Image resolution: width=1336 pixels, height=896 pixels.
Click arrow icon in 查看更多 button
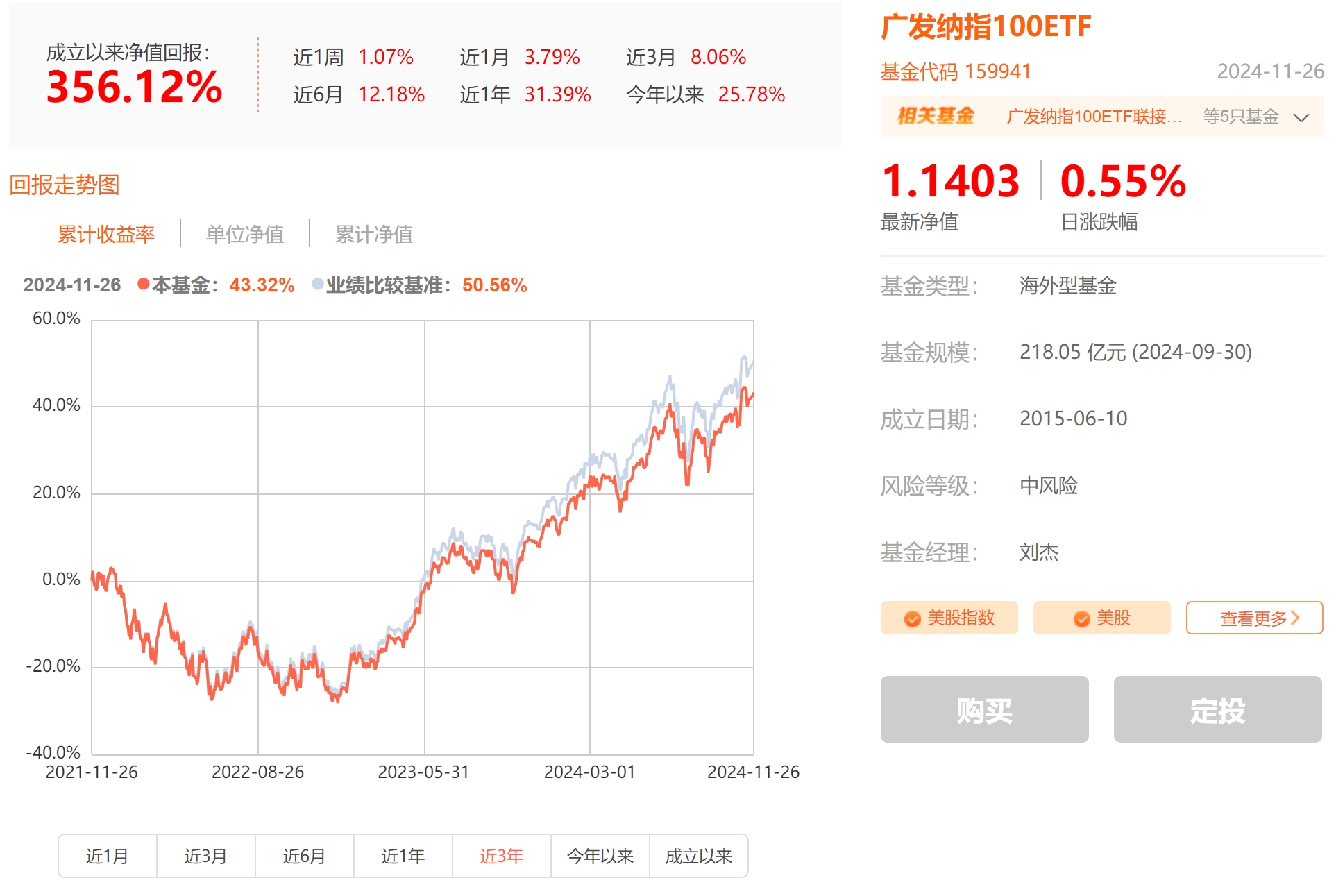[x=1295, y=617]
